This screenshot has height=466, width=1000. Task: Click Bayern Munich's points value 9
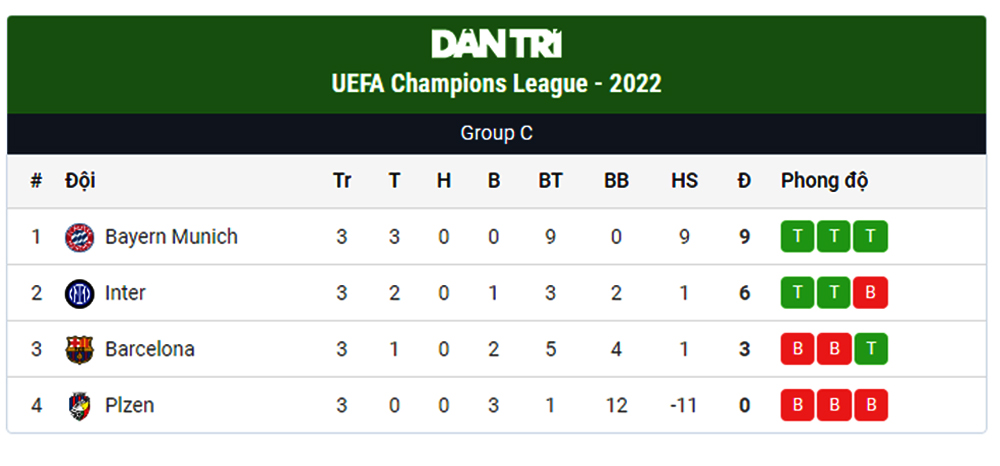tap(744, 237)
